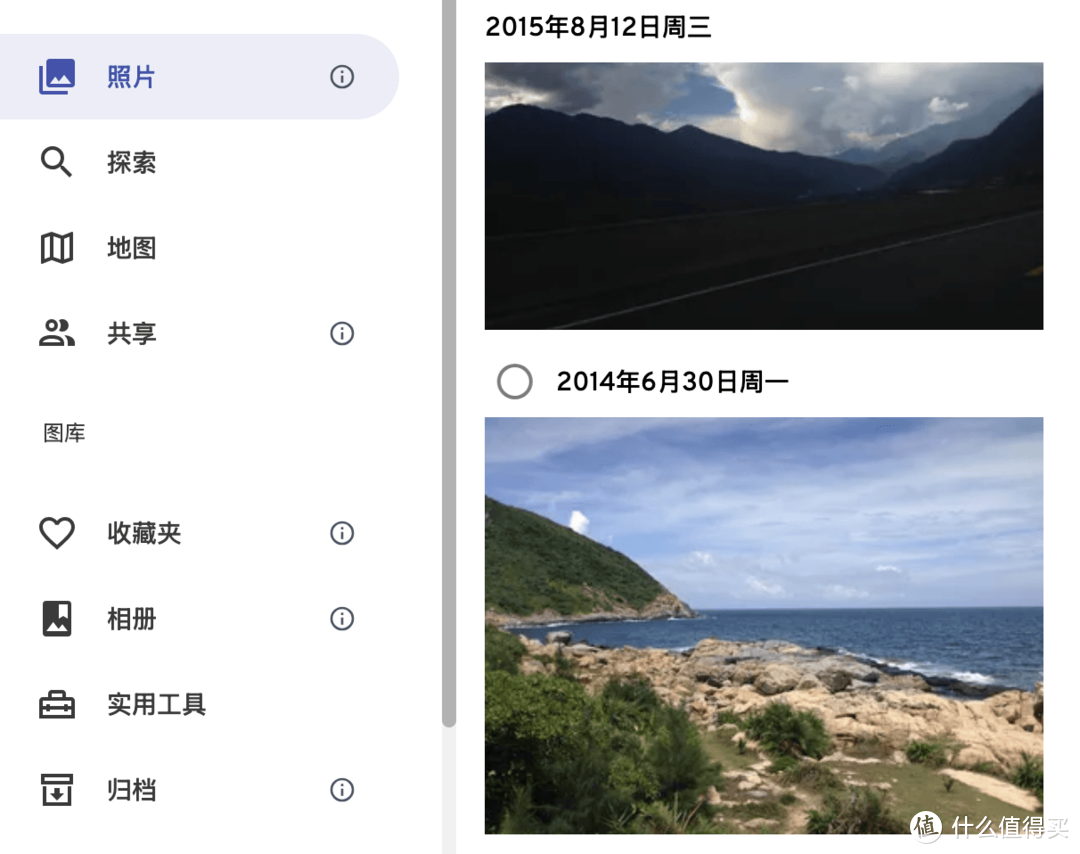Click the Utilities (实用工具) toolbox icon
Viewport: 1080px width, 854px height.
(x=56, y=705)
